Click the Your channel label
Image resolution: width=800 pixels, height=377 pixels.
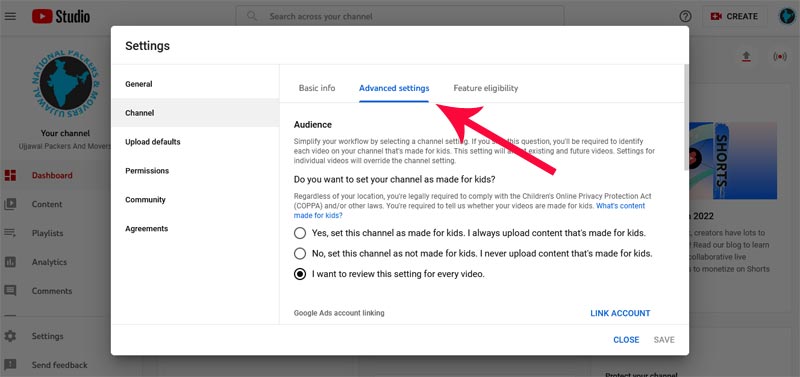pyautogui.click(x=65, y=133)
